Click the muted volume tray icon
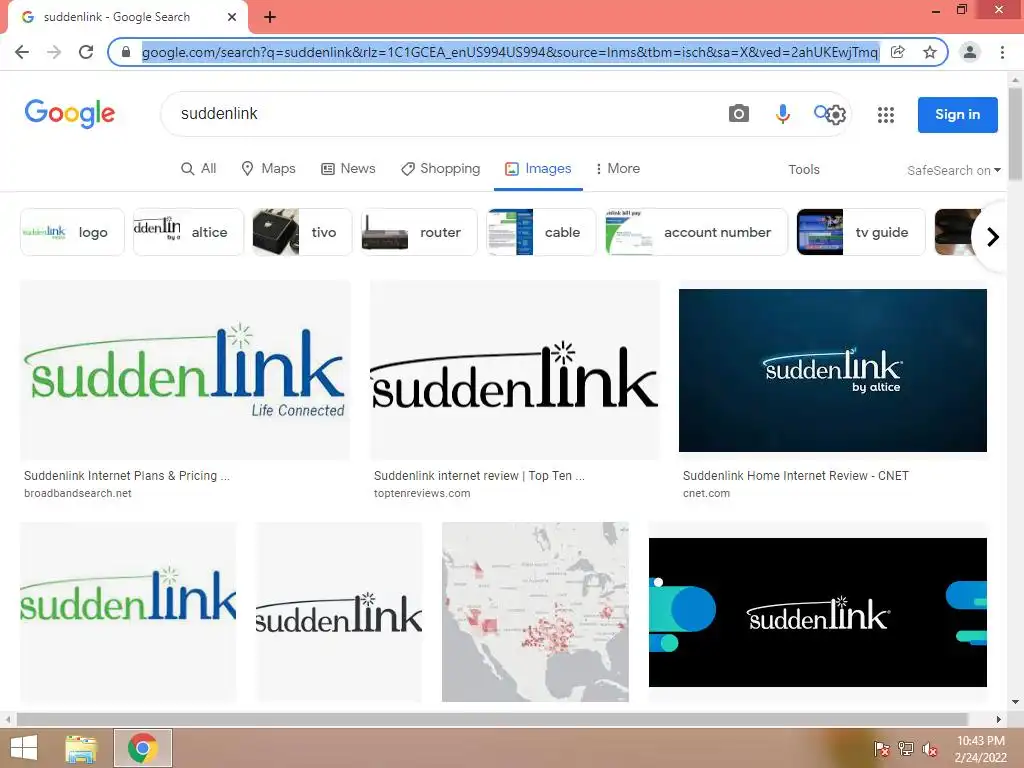Viewport: 1024px width, 768px height. tap(930, 749)
